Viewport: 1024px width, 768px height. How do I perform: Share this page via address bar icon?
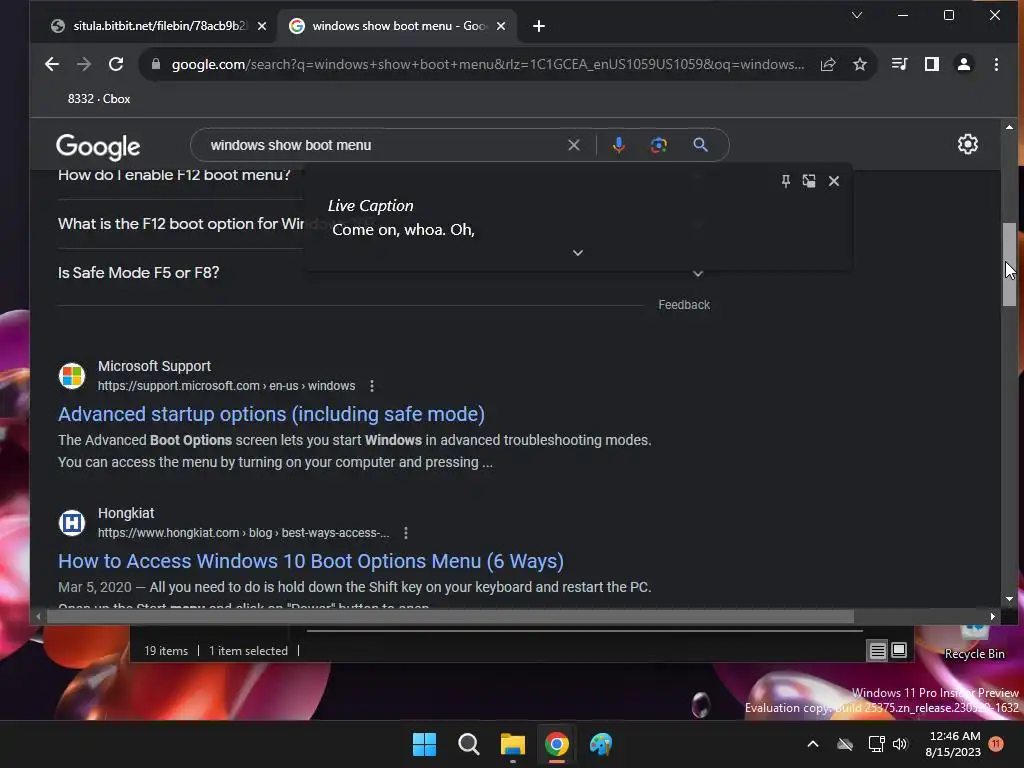click(828, 64)
